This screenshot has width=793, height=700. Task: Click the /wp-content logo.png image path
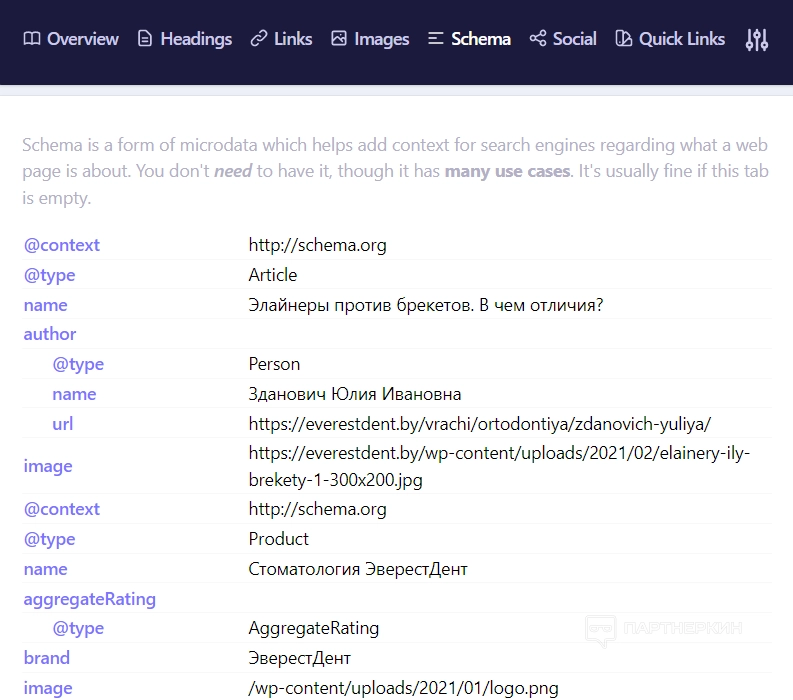[403, 688]
